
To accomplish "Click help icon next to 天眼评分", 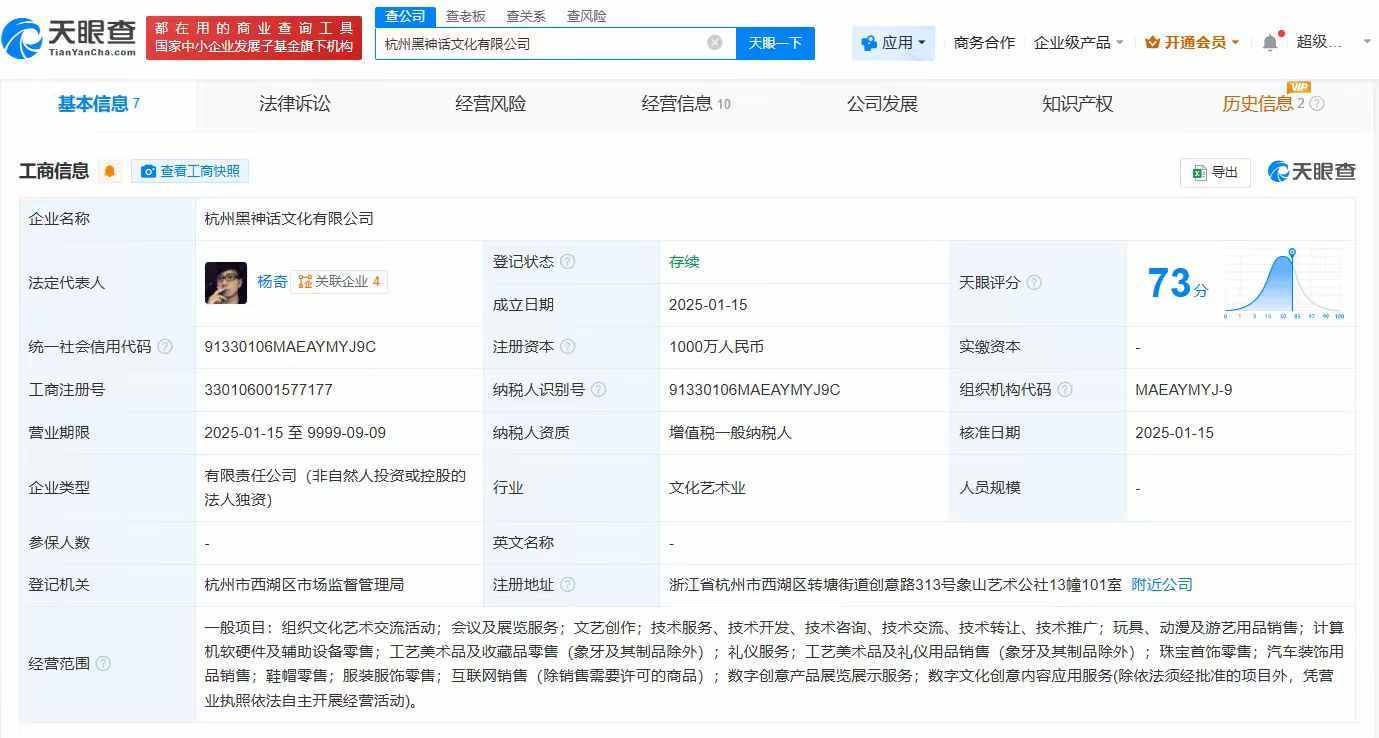I will point(1034,283).
